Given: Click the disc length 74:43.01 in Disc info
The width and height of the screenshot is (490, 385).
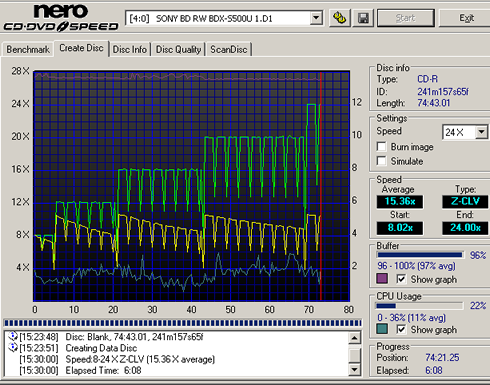Looking at the screenshot, I should point(434,103).
